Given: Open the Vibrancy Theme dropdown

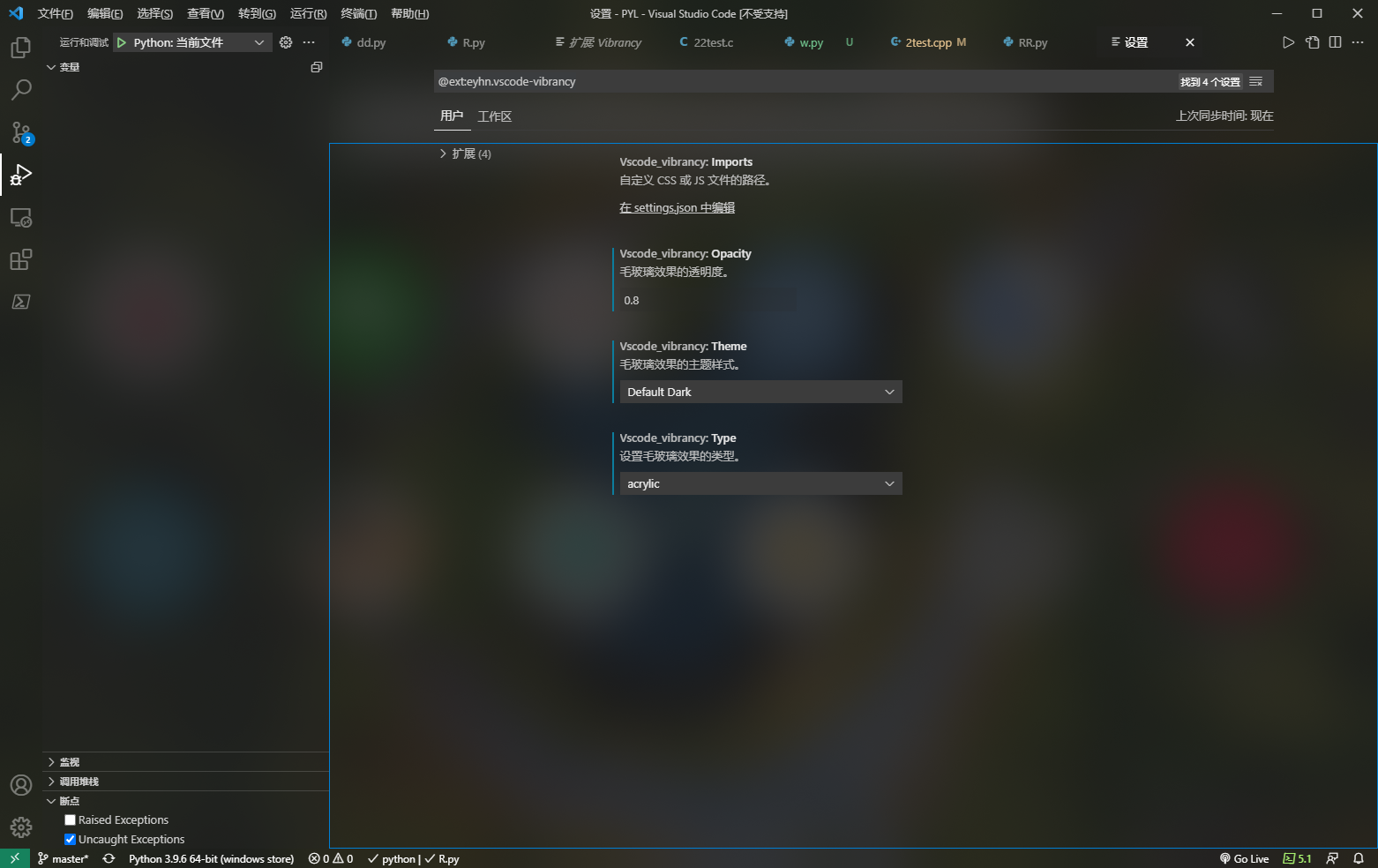Looking at the screenshot, I should pos(759,392).
